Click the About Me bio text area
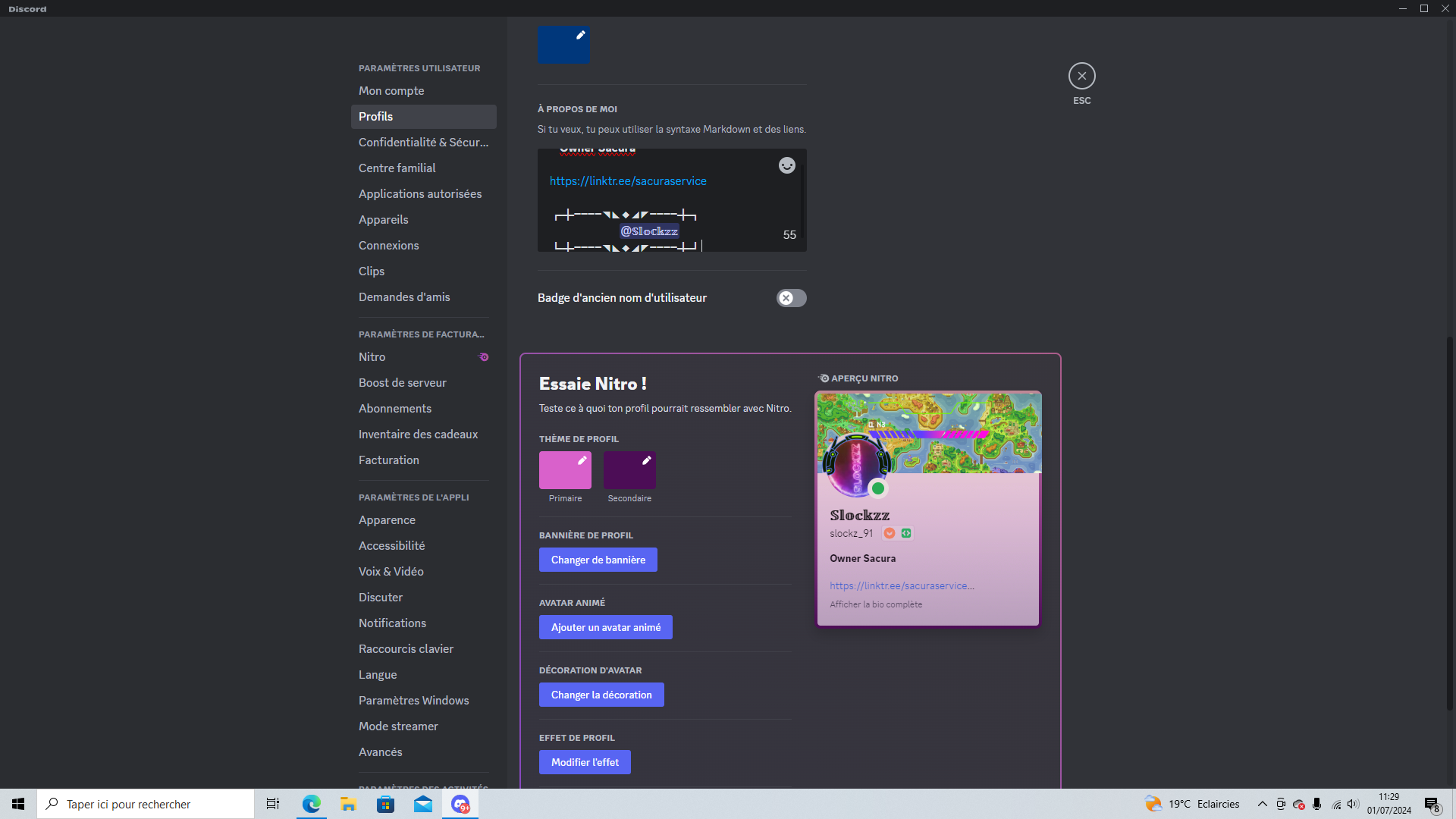1456x819 pixels. coord(672,200)
